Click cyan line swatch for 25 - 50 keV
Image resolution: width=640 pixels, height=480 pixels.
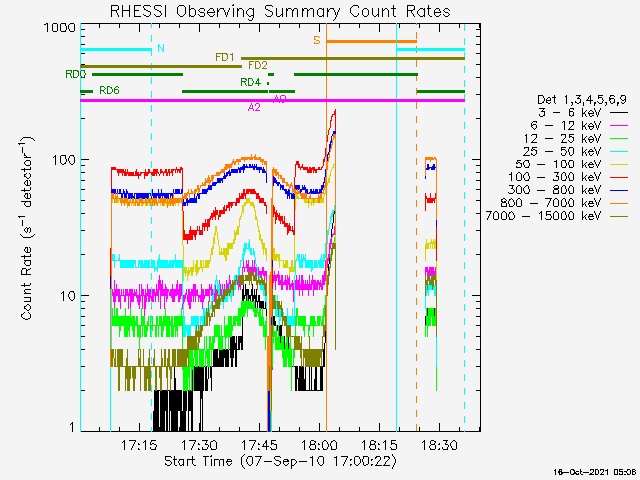point(619,152)
